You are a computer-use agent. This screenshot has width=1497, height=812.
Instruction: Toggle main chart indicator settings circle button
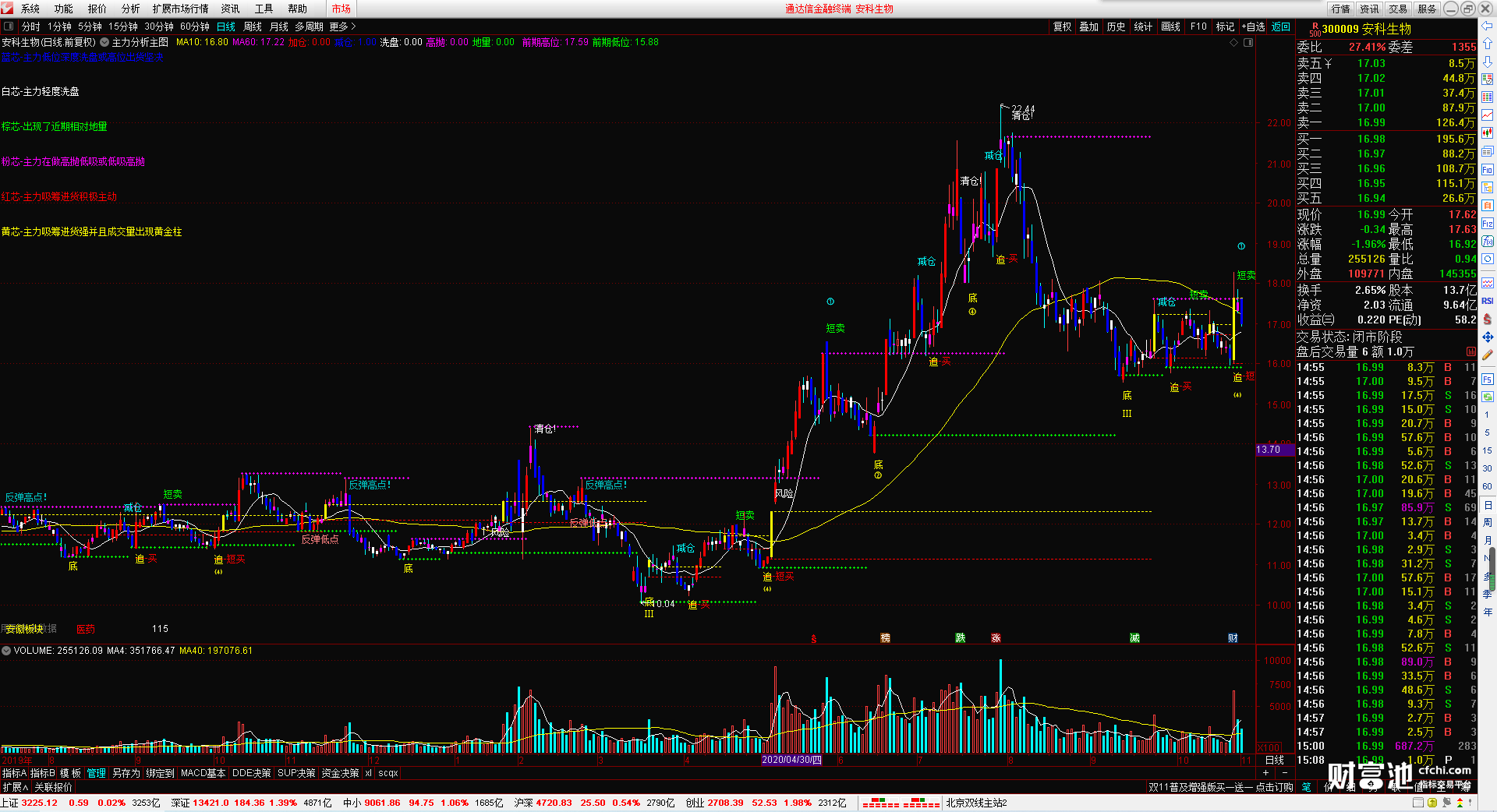point(104,42)
